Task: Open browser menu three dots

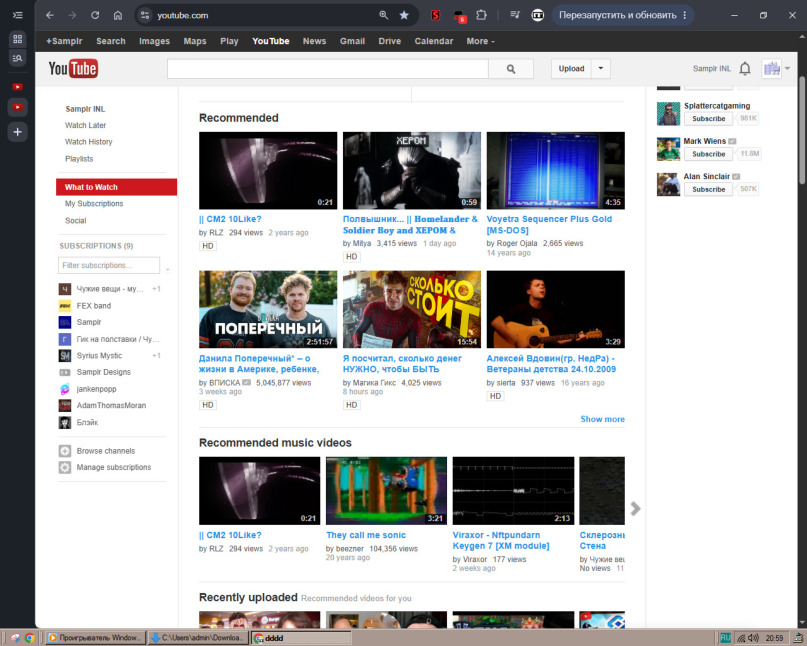Action: click(685, 15)
